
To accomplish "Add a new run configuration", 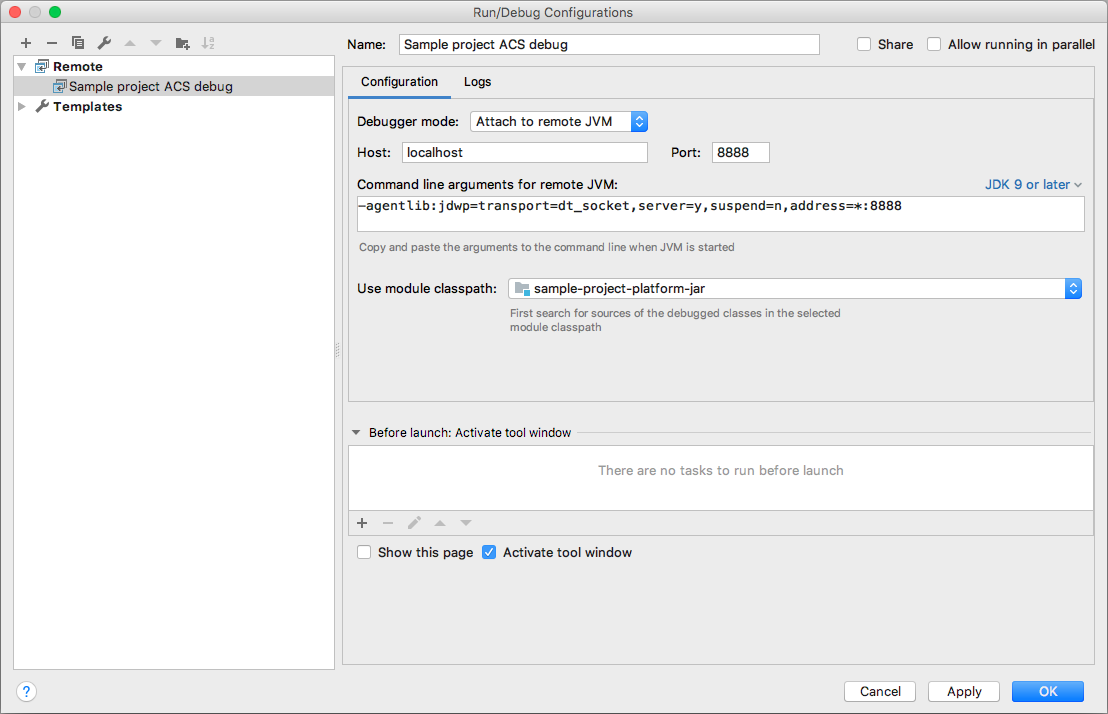I will (x=25, y=43).
